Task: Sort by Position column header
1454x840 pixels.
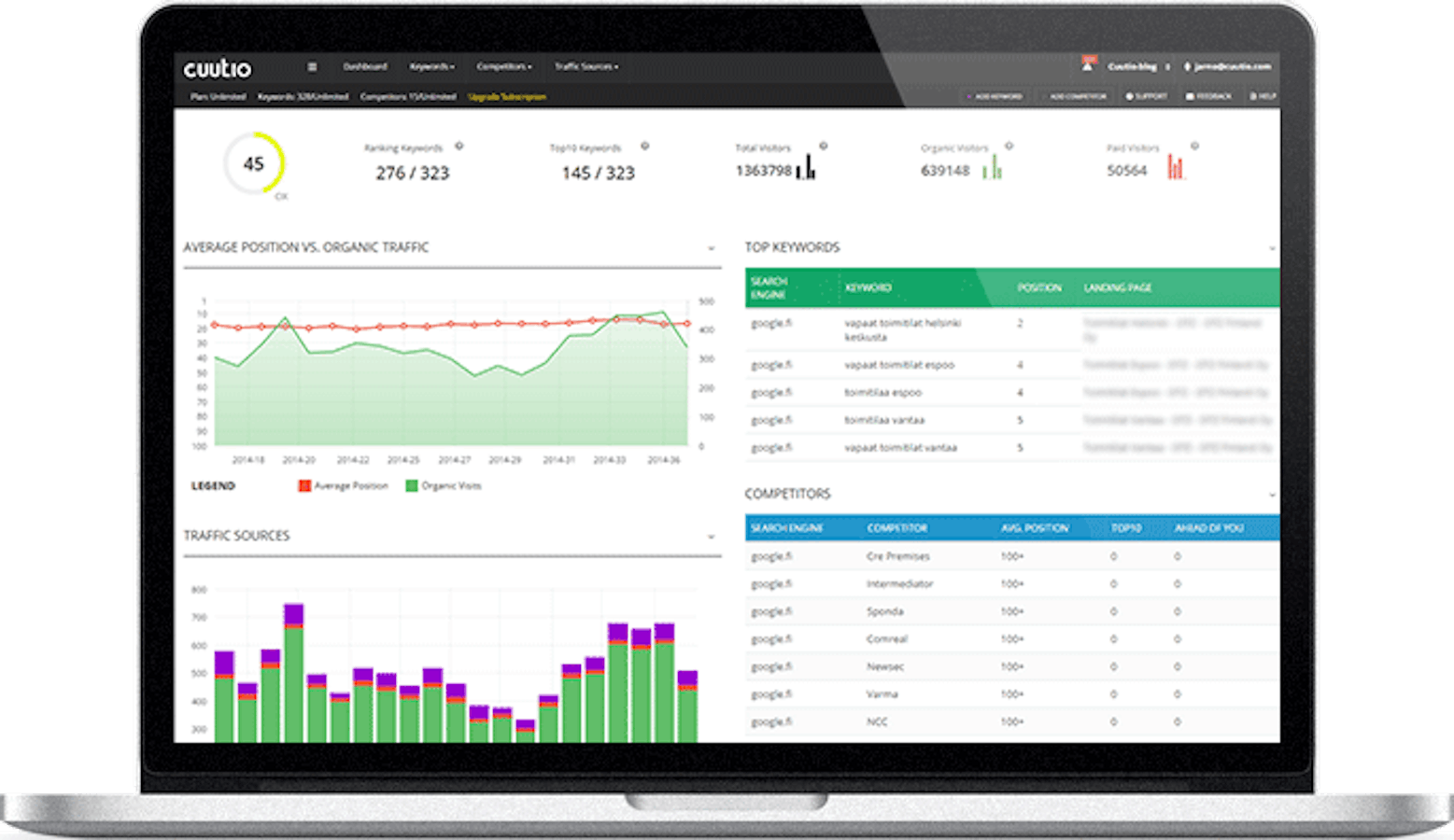Action: click(x=1039, y=287)
